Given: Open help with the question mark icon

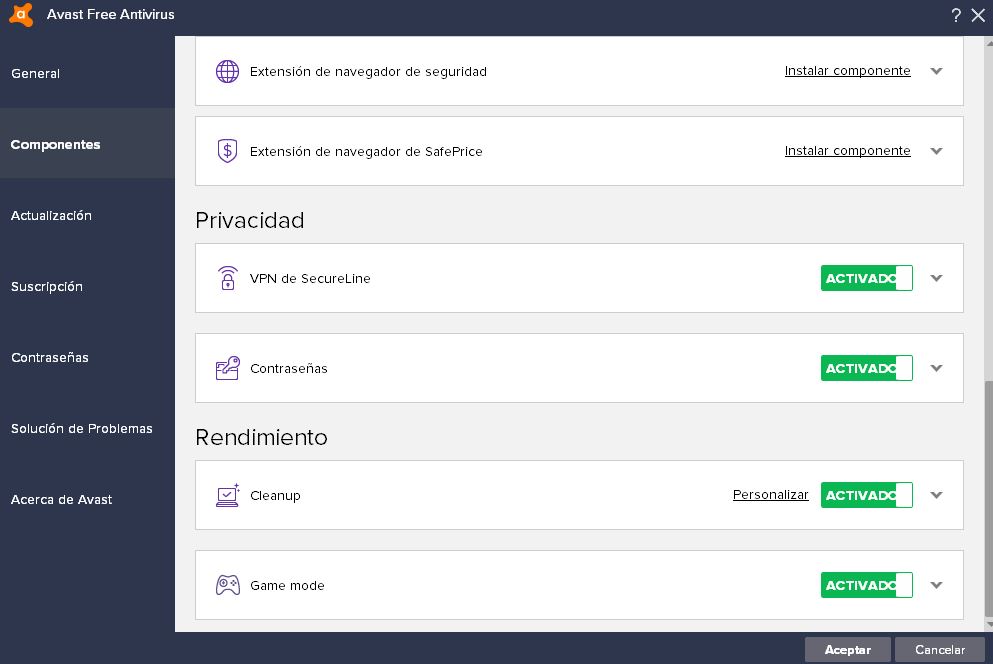Looking at the screenshot, I should (x=956, y=15).
